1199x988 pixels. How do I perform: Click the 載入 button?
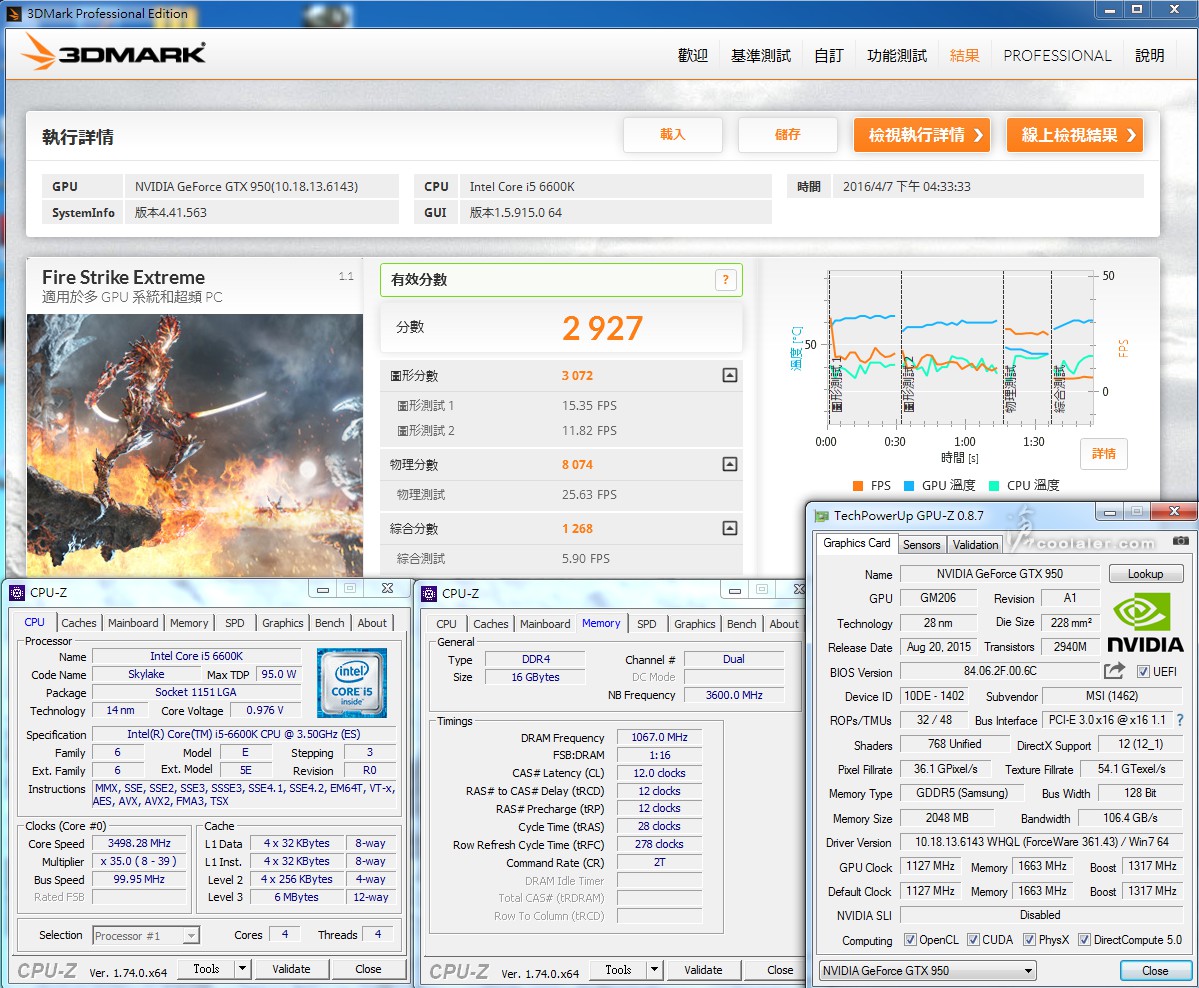point(672,135)
